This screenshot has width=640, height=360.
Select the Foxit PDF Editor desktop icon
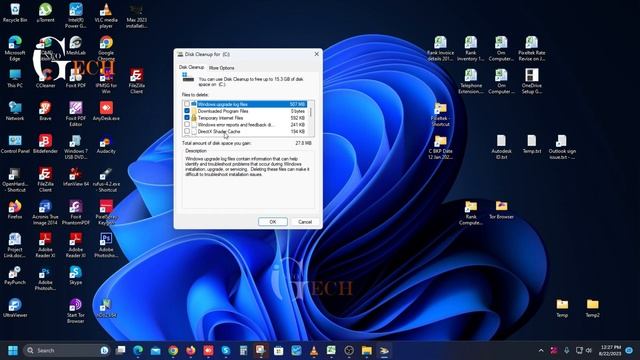(76, 114)
